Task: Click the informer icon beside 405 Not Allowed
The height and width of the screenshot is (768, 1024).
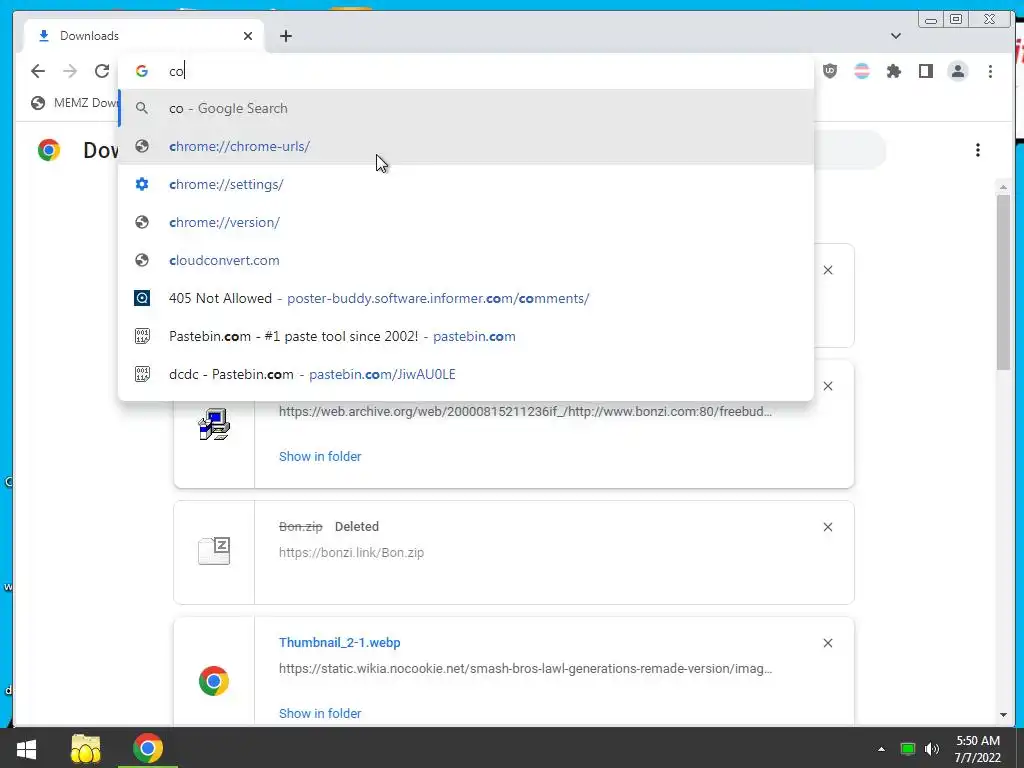Action: (x=142, y=298)
